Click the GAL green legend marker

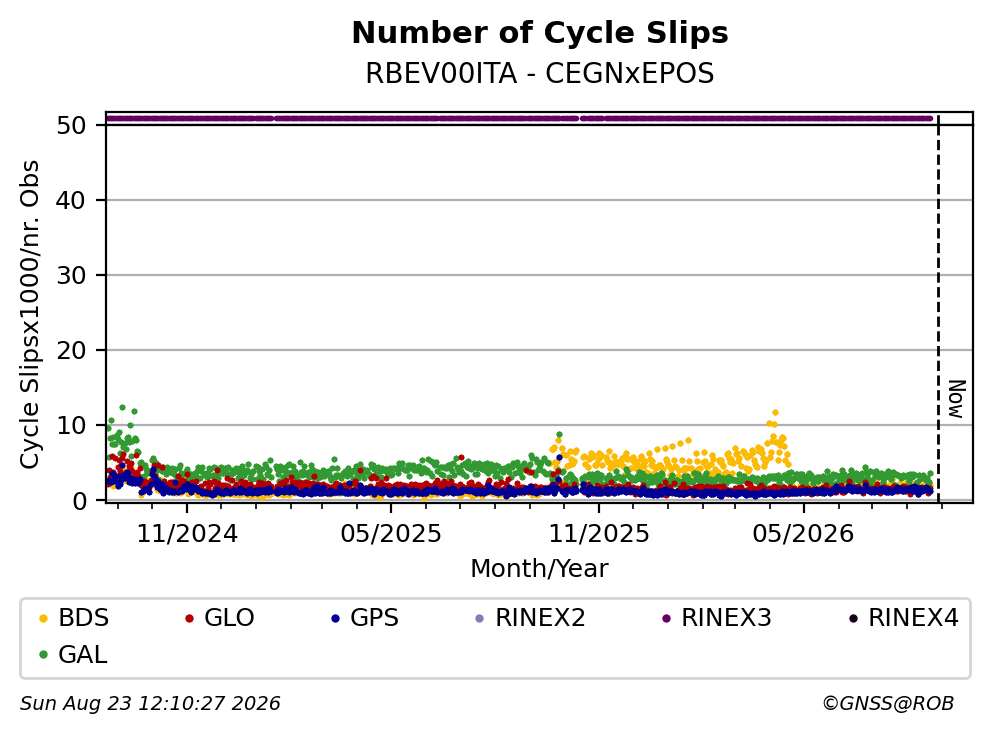tap(43, 655)
